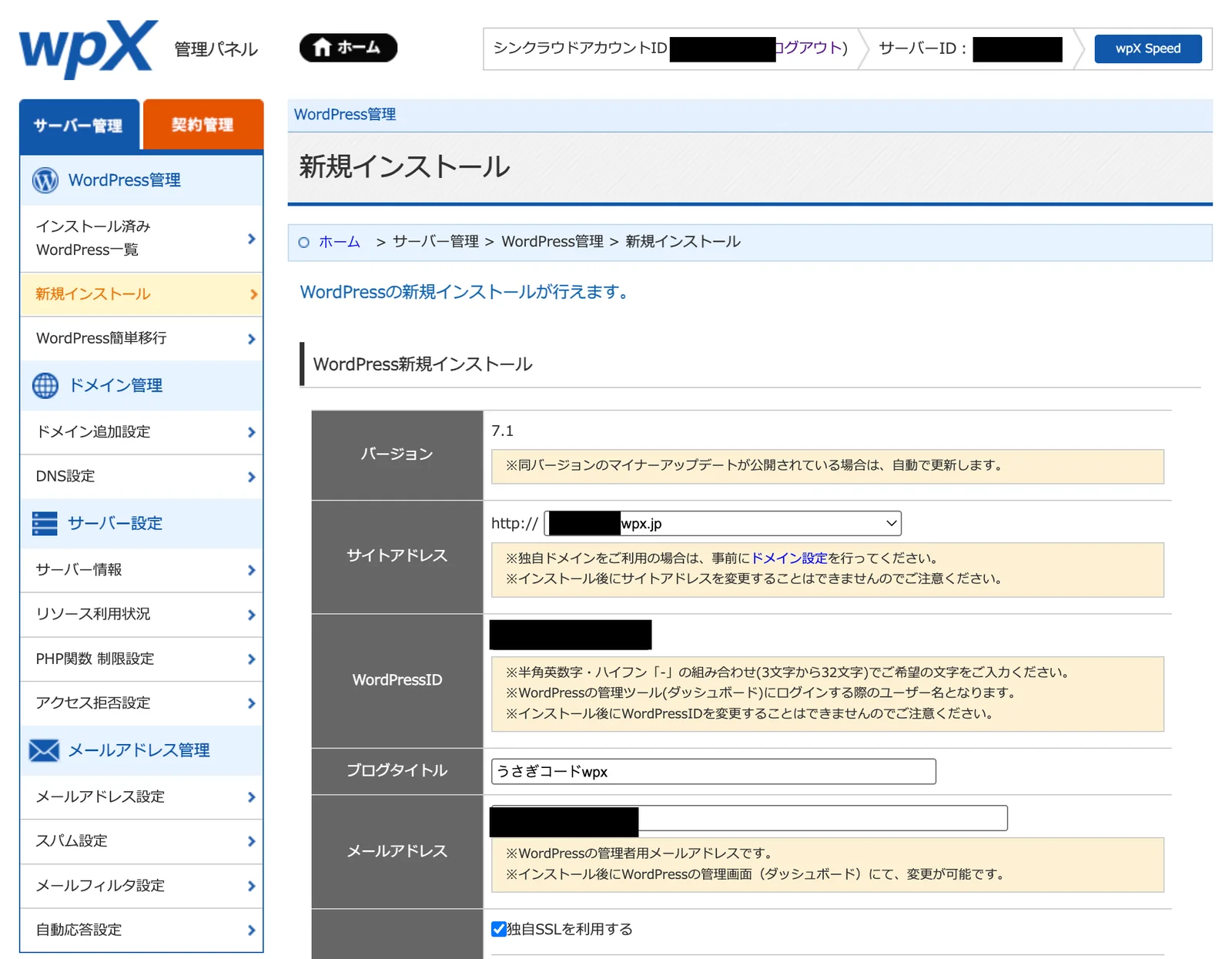Open サーバー情報 menu item
Screen dimensions: 1232x959
(142, 570)
